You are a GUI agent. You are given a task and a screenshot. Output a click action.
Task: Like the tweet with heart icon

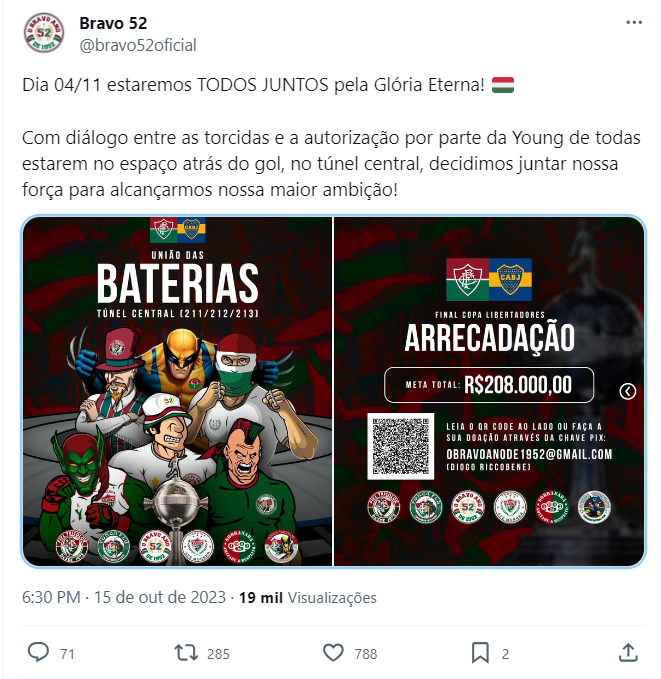(333, 653)
